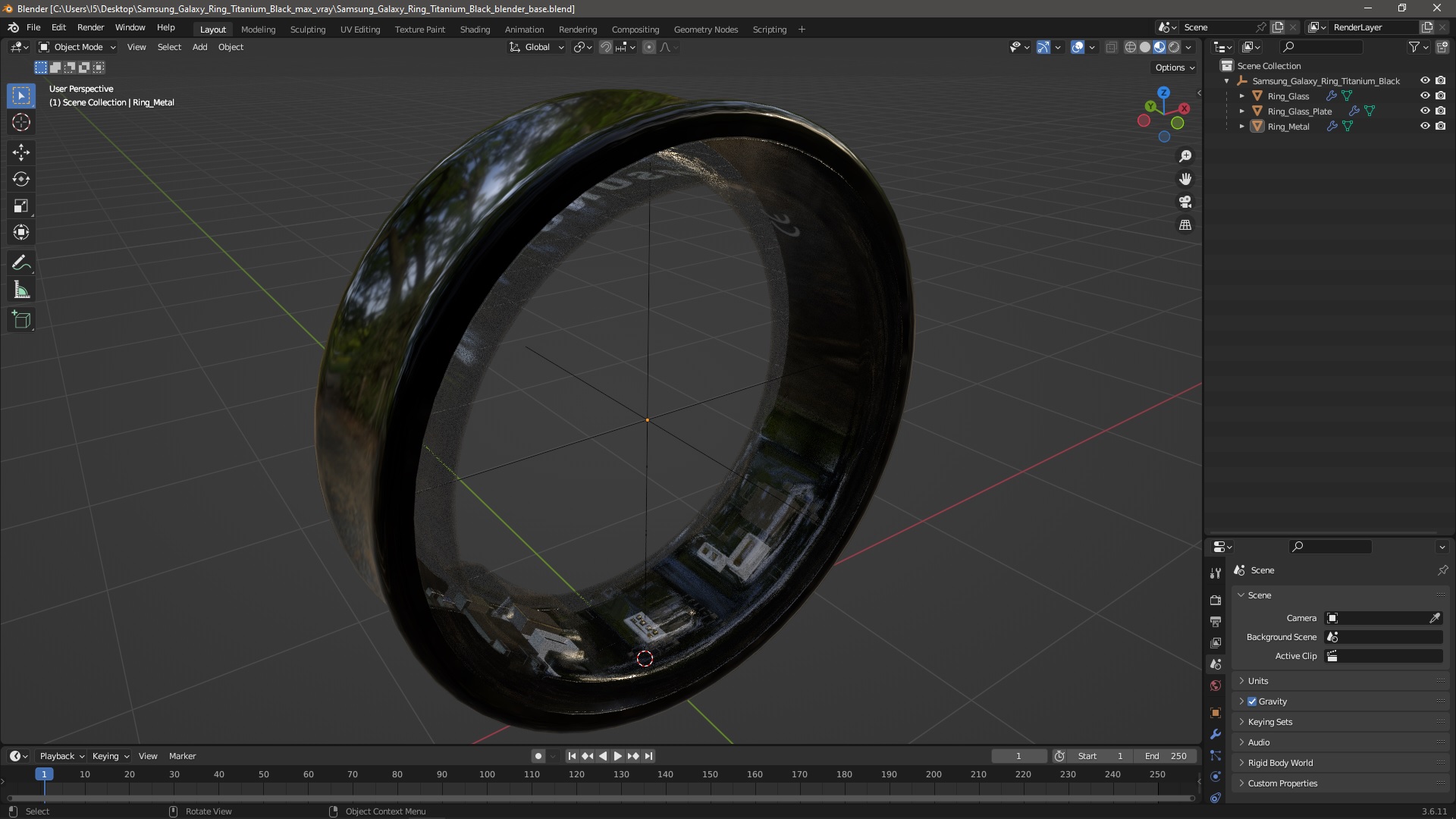Open the Render menu
This screenshot has height=819, width=1456.
tap(90, 27)
